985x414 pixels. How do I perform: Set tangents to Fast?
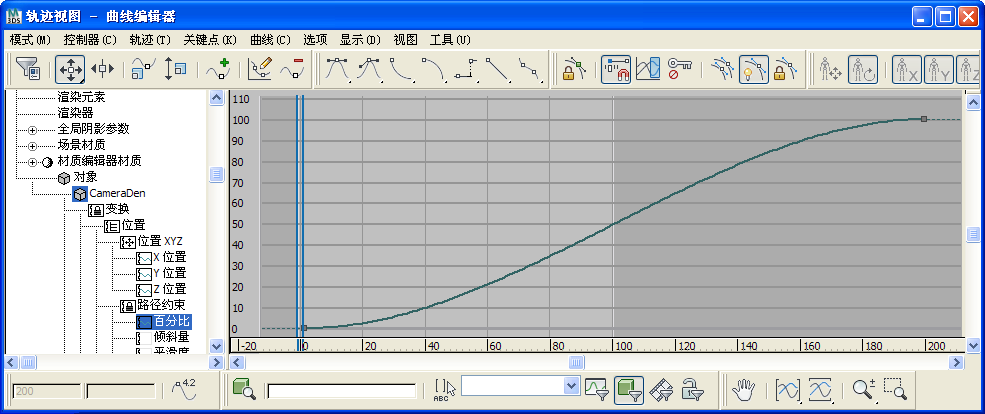click(x=402, y=69)
